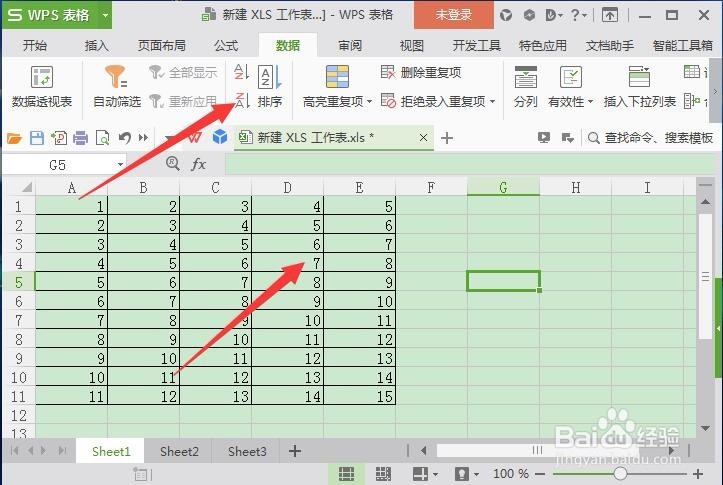
Task: Click 插入下拉列表 insert dropdown list
Action: [x=640, y=87]
